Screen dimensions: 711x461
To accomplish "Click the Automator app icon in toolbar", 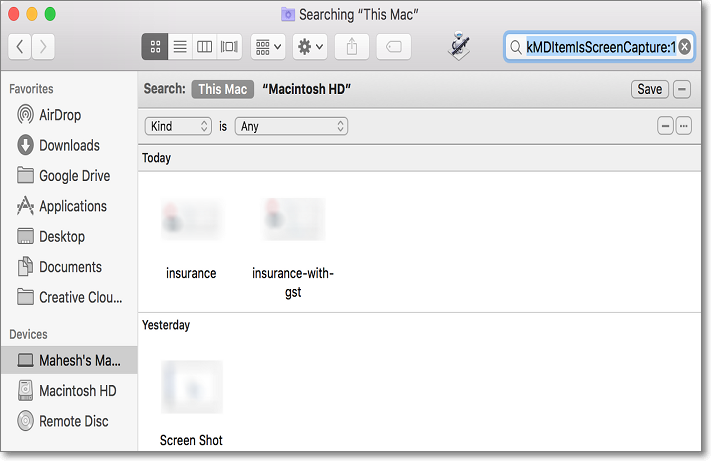I will pyautogui.click(x=461, y=44).
